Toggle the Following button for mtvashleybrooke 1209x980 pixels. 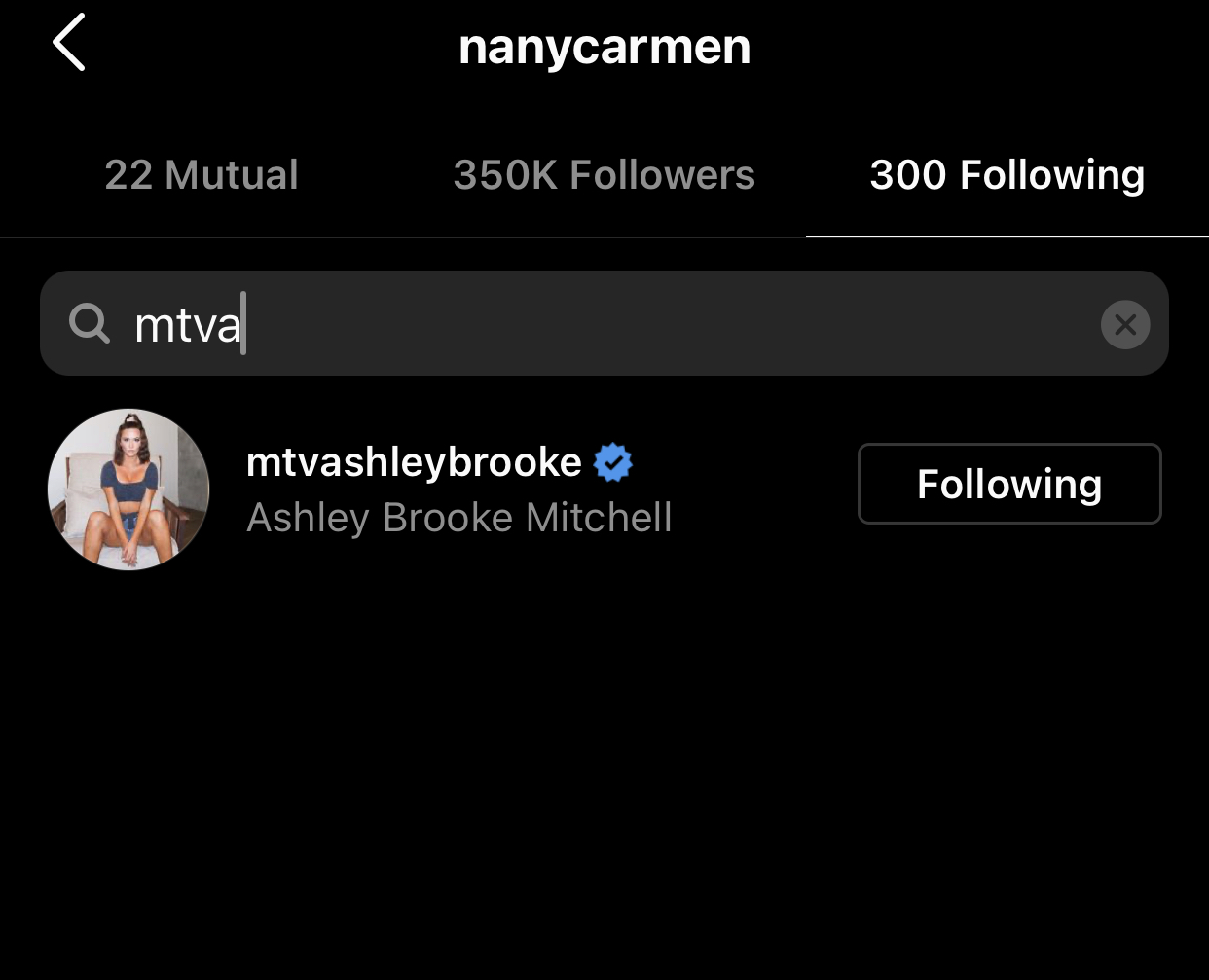[1009, 484]
